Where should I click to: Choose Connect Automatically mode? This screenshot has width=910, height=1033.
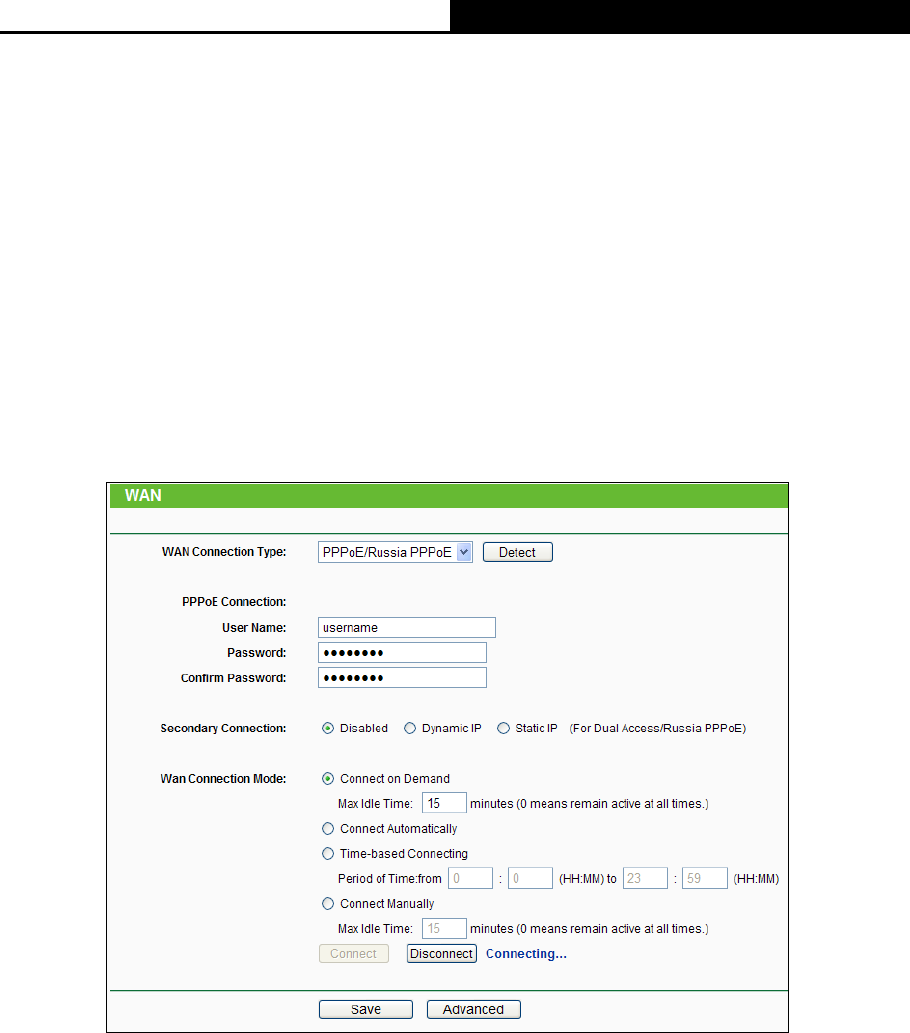327,829
